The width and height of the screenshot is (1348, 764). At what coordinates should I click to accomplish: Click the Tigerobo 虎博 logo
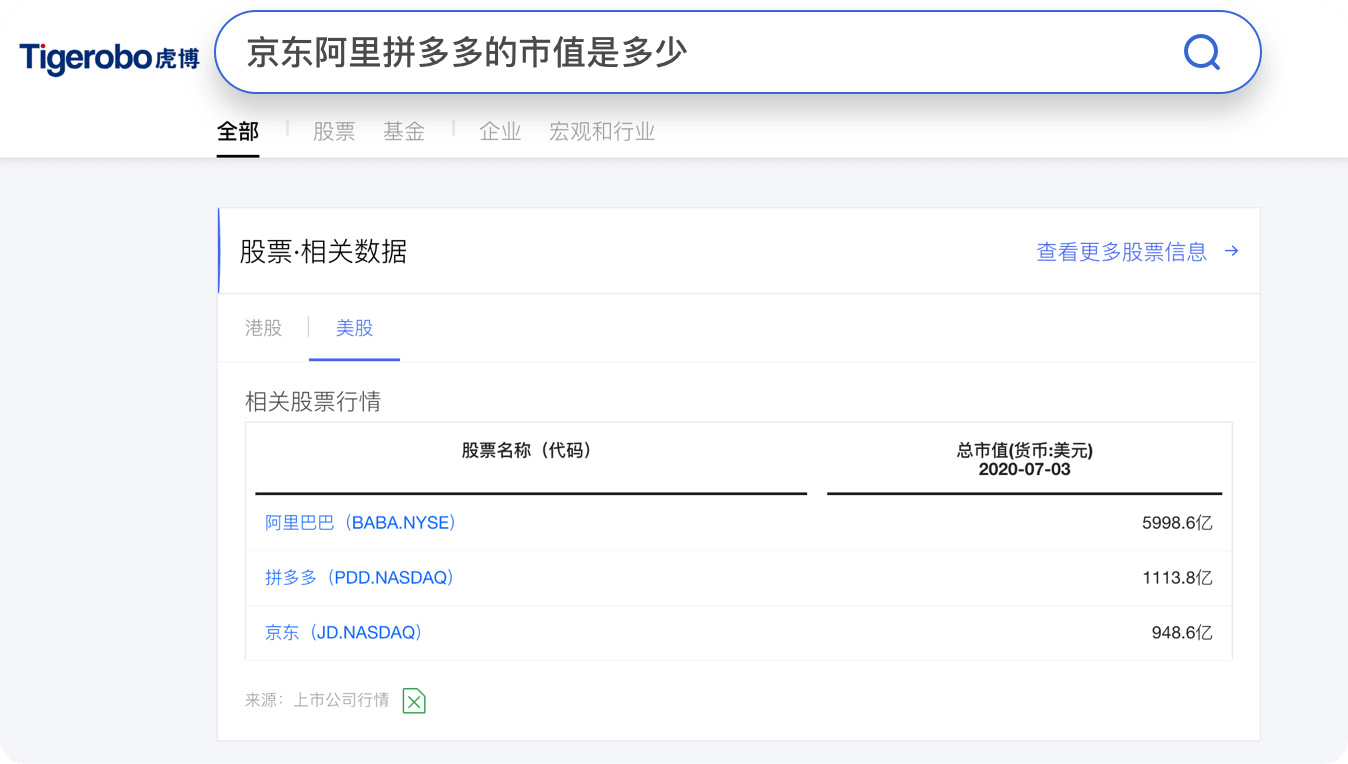tap(108, 58)
